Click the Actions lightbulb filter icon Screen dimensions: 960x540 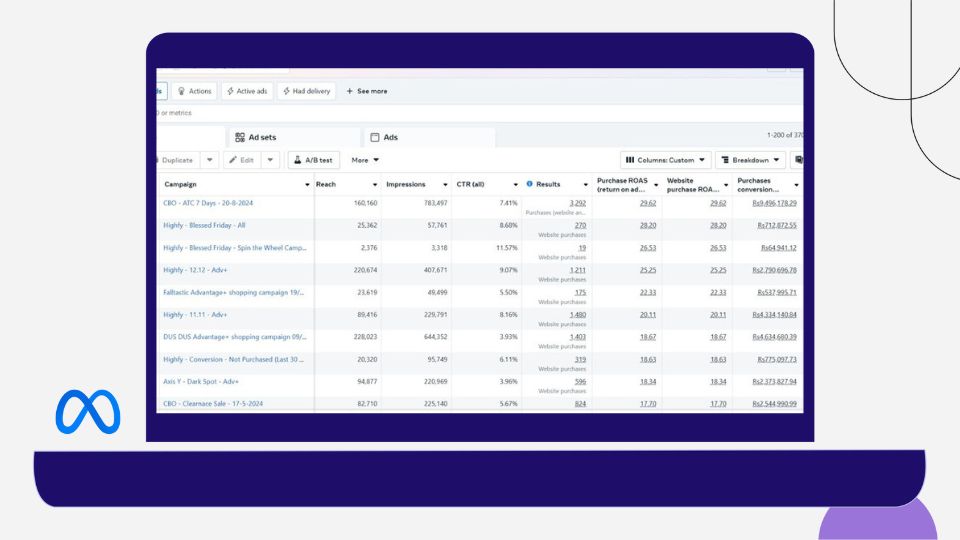[x=181, y=91]
